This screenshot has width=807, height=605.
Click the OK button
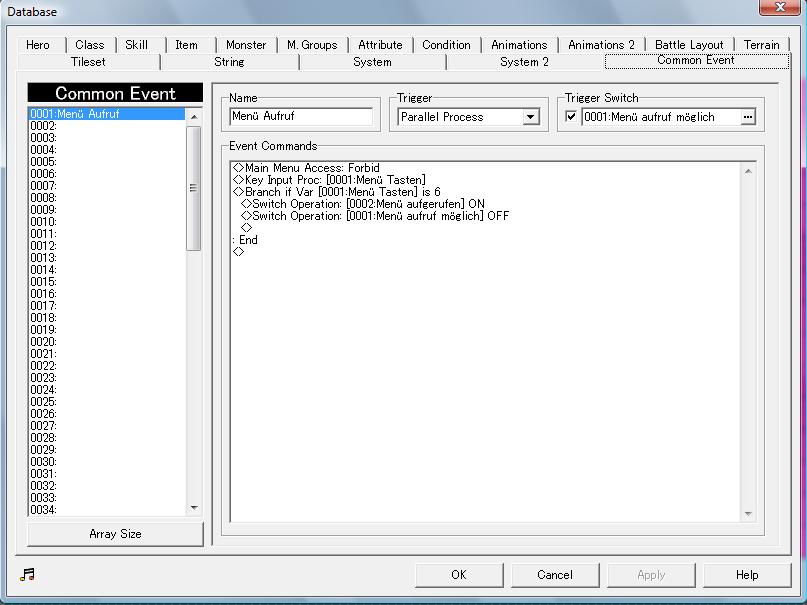point(459,575)
